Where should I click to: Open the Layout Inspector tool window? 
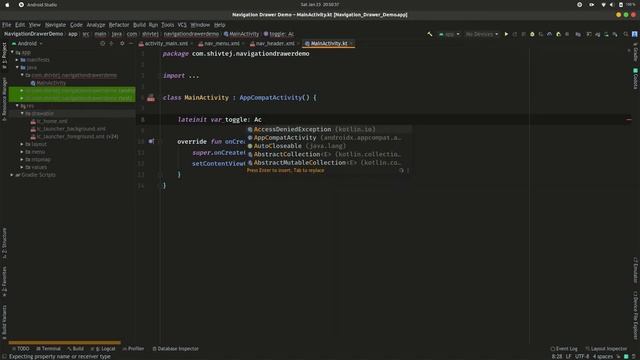point(606,349)
